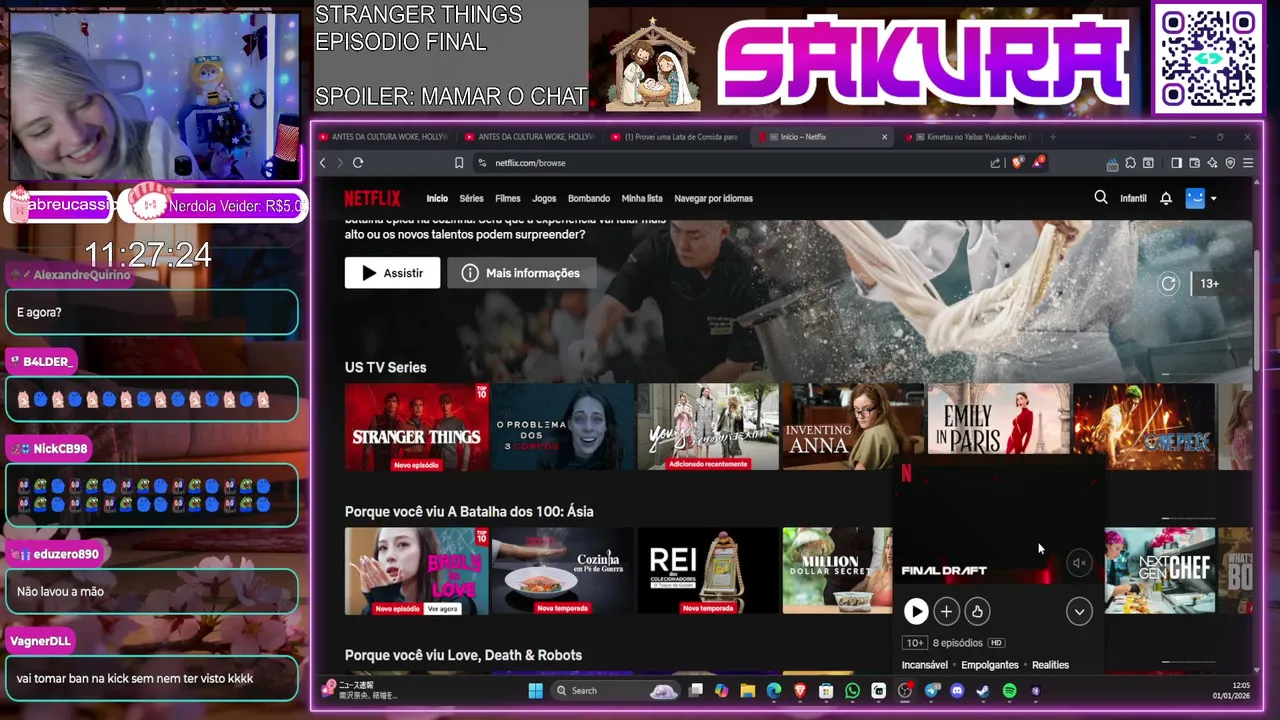Open Brave Rewards triangle icon
The image size is (1280, 720).
(x=1039, y=162)
